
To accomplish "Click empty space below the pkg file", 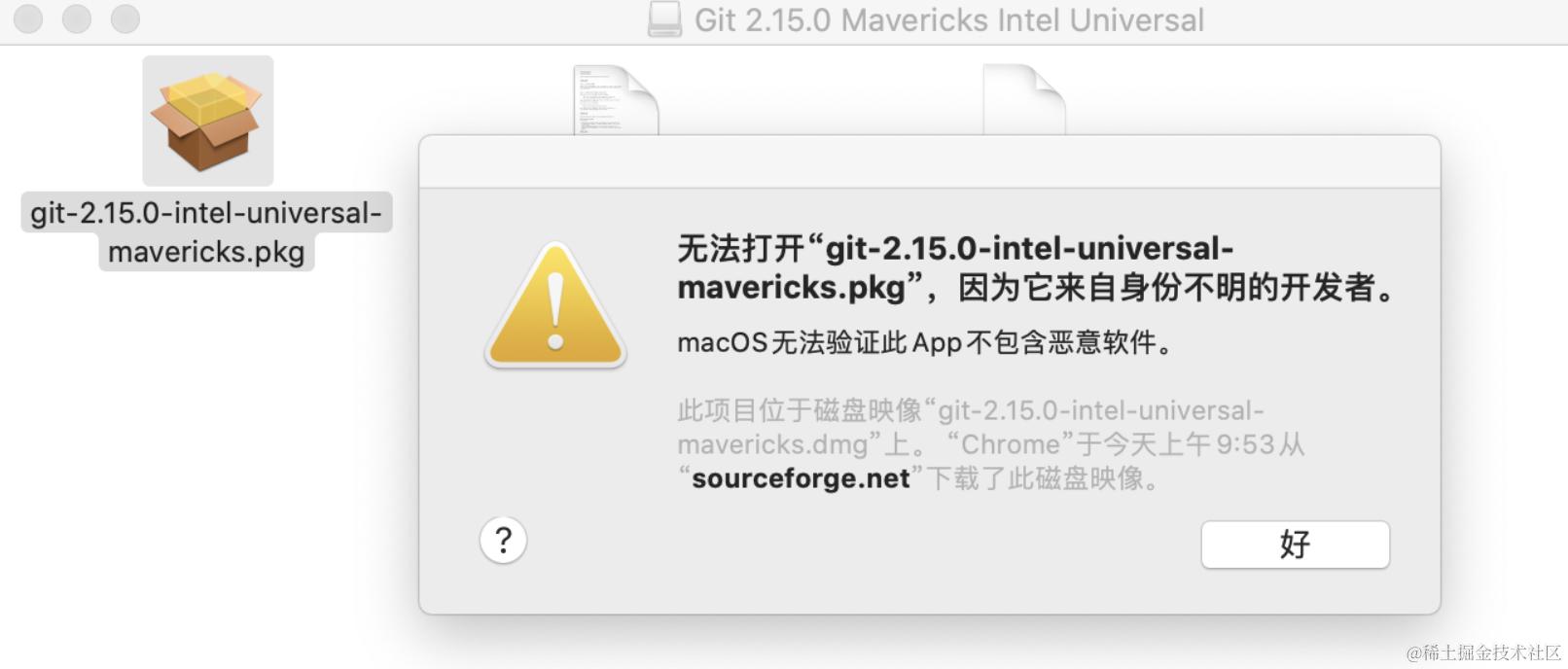I will 206,438.
